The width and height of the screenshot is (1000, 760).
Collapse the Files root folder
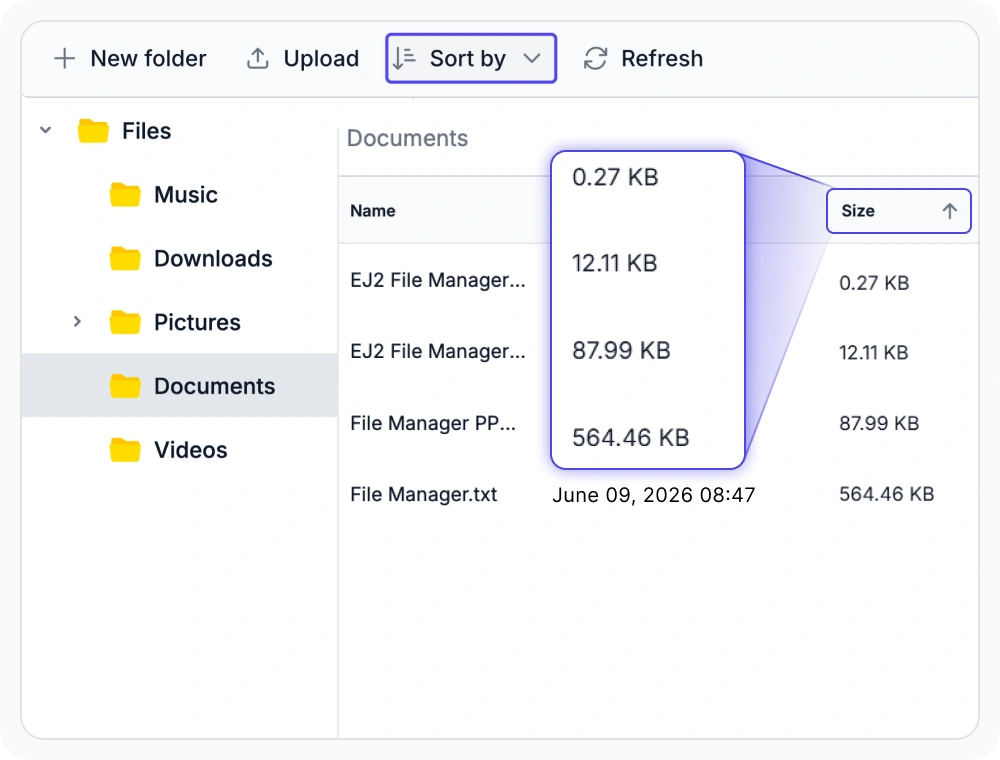pyautogui.click(x=45, y=131)
